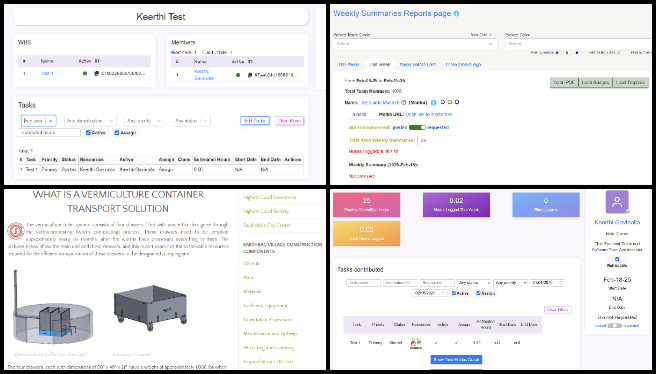Select purple filter by special color swatch
This screenshot has height=374, width=656.
557,53
